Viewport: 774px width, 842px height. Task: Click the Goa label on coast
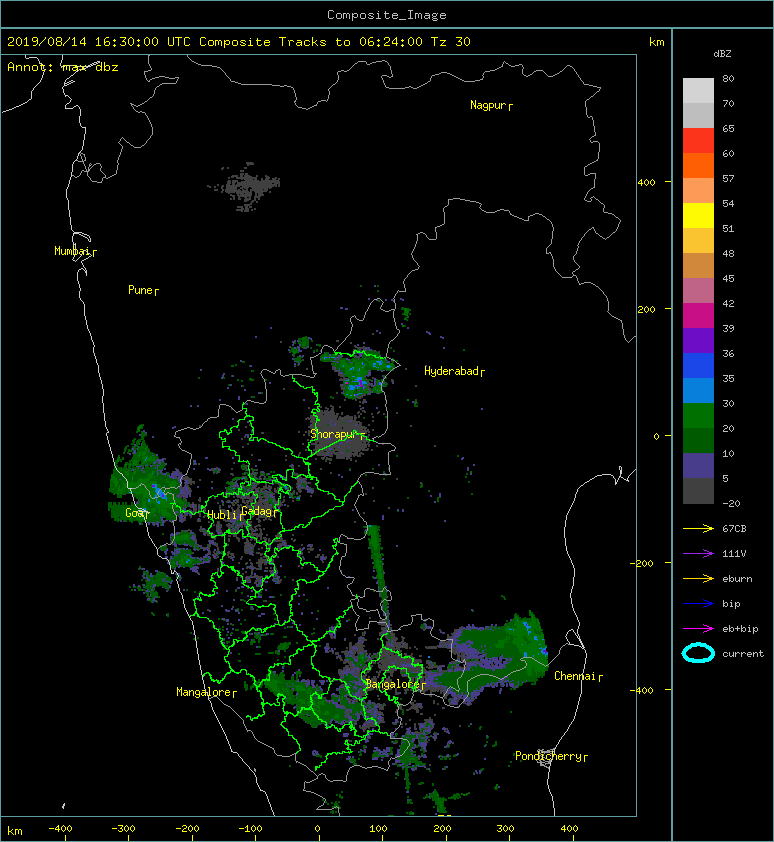click(134, 513)
